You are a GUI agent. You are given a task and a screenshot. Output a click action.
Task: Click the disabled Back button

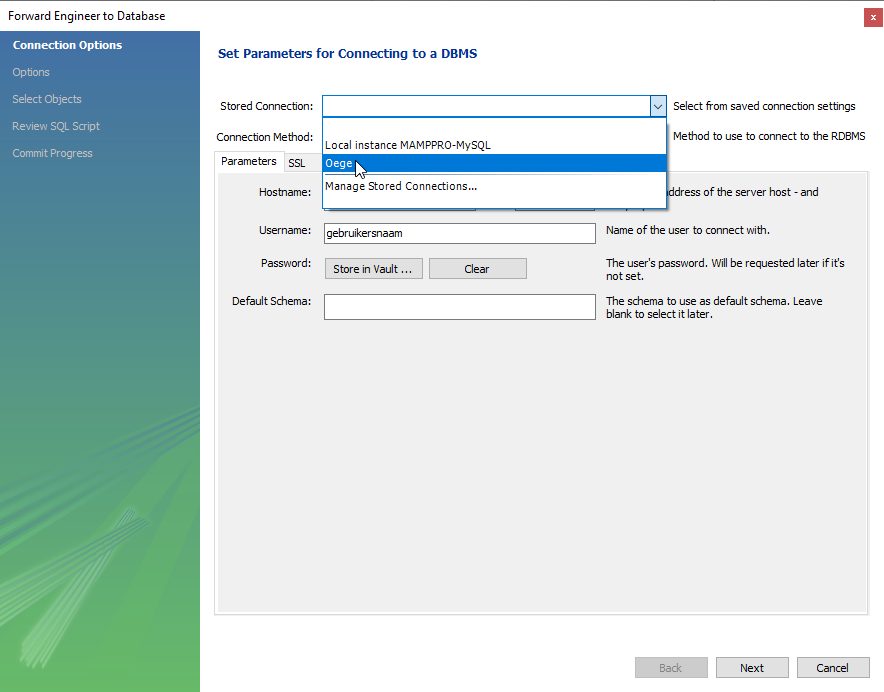click(x=671, y=667)
